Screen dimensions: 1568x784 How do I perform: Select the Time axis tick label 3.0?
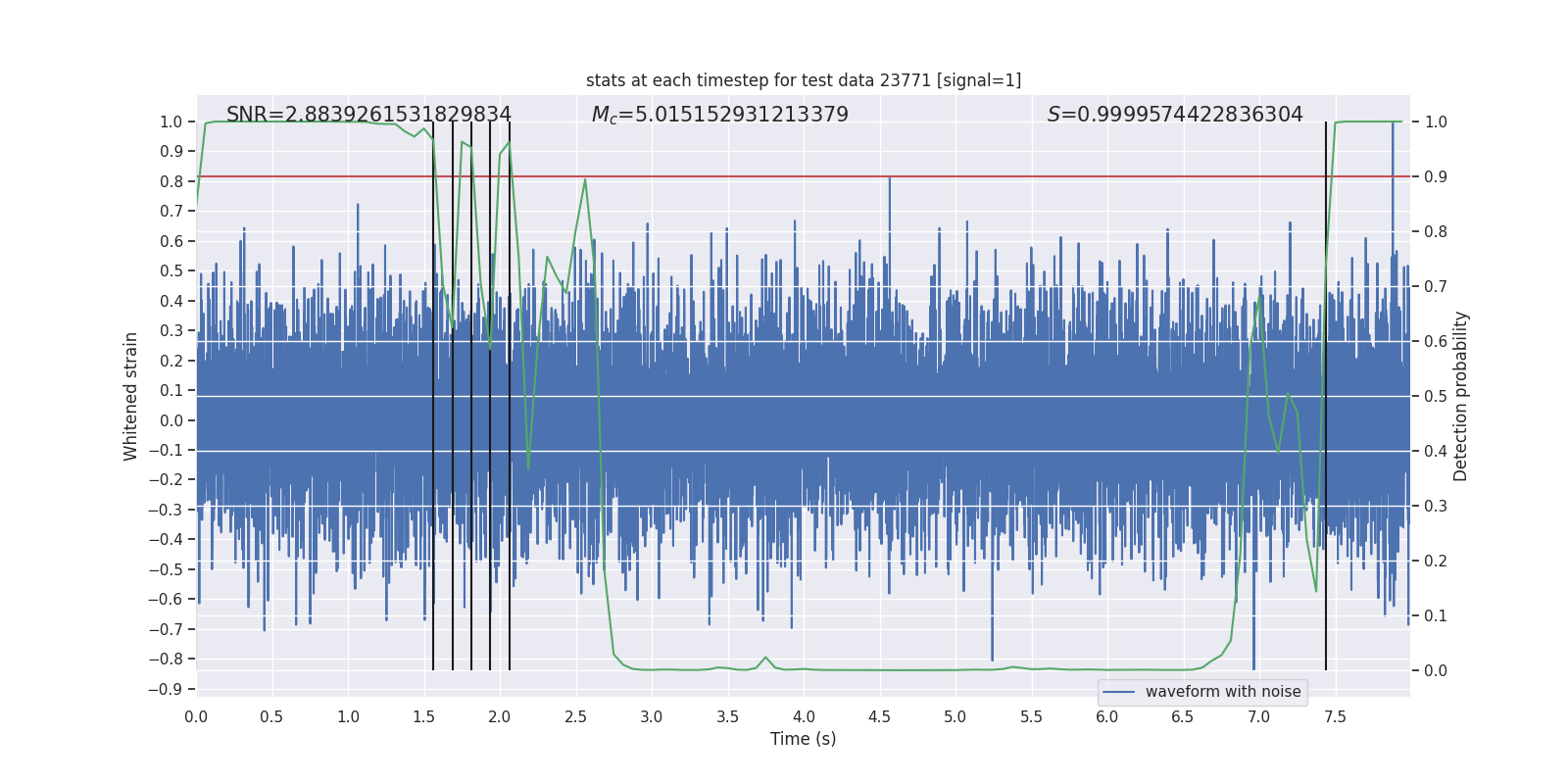[x=652, y=716]
